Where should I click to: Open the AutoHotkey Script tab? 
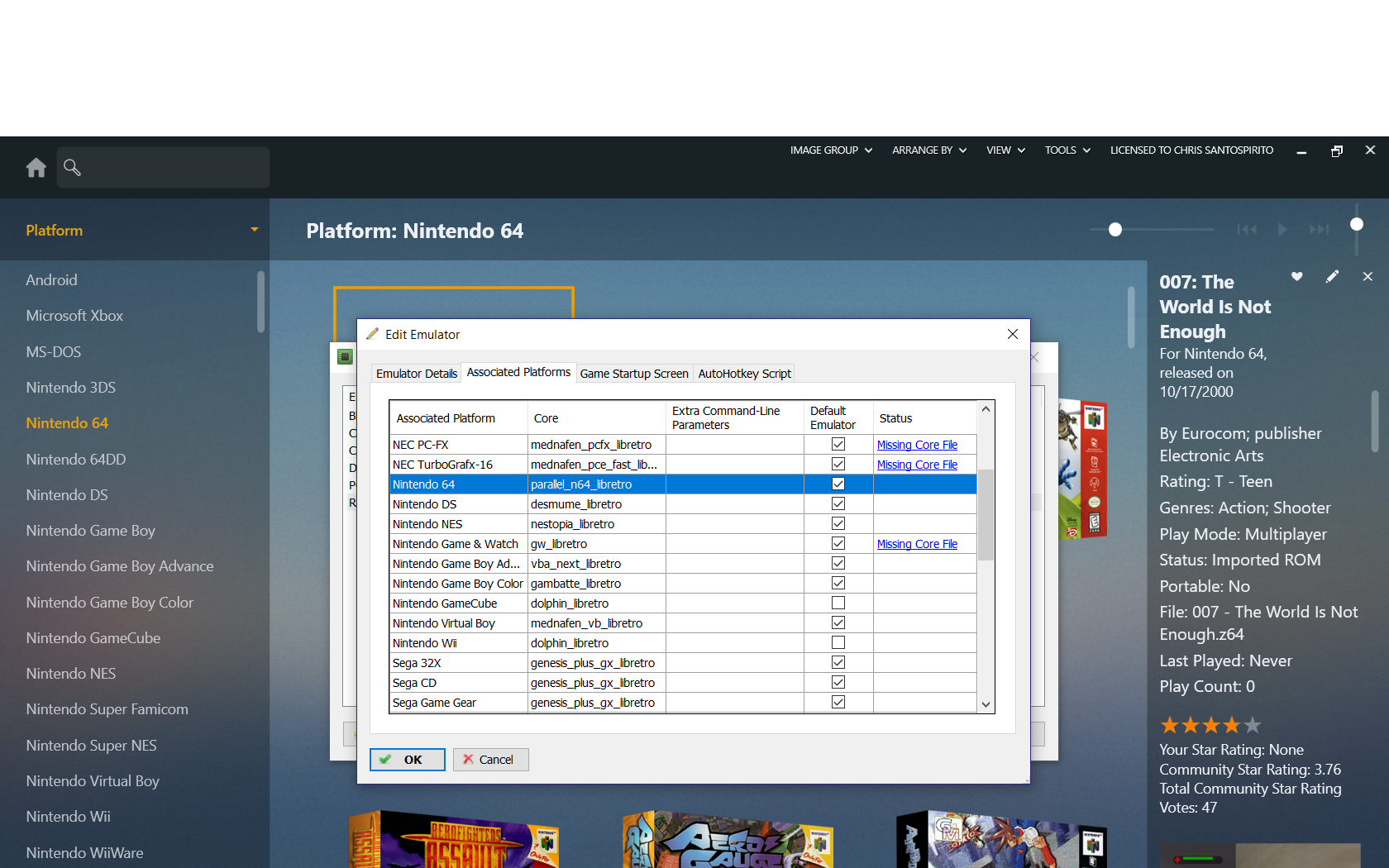(744, 374)
